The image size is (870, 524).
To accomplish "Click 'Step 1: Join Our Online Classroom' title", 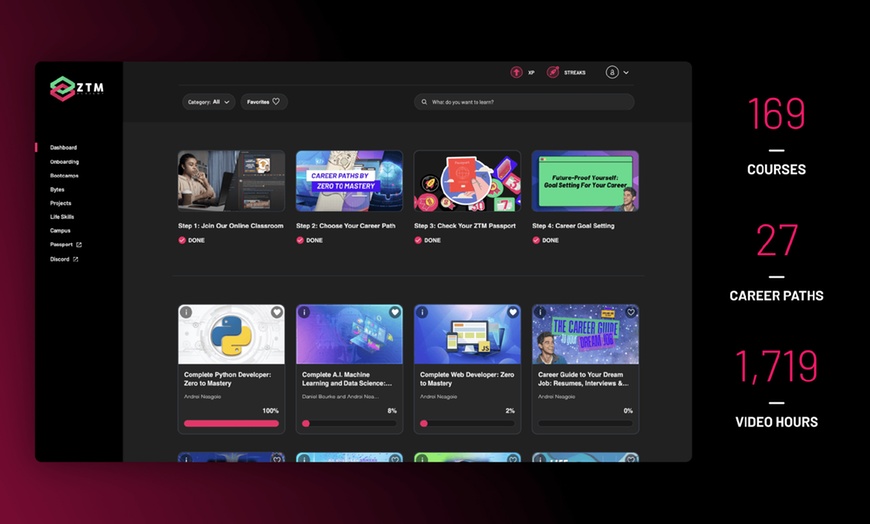I will pos(231,226).
